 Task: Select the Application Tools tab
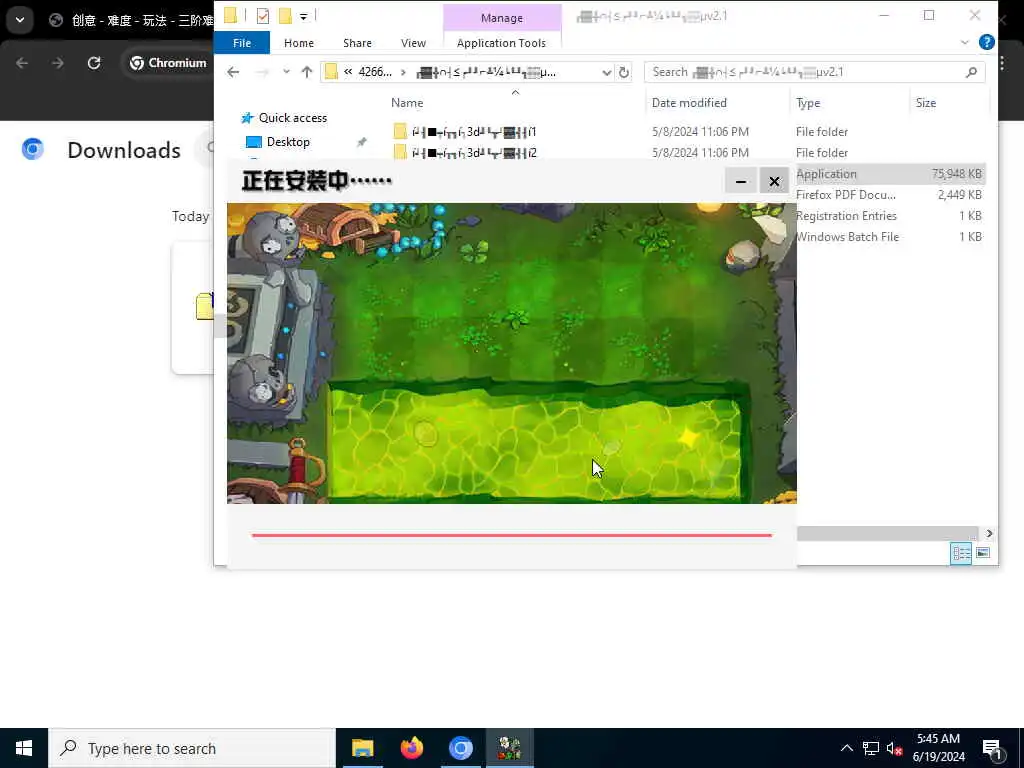(x=501, y=43)
